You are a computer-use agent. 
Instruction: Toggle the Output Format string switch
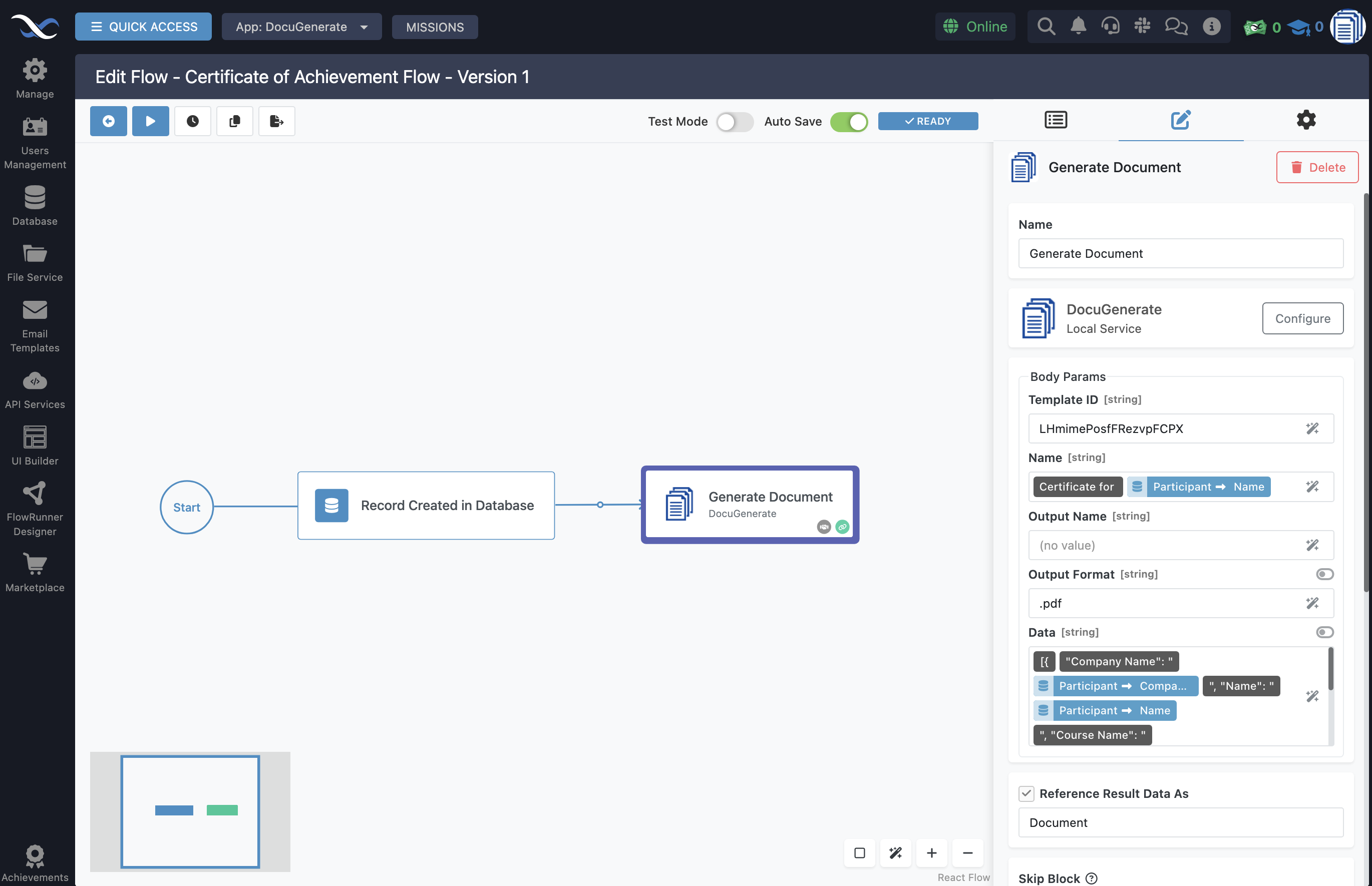1324,574
